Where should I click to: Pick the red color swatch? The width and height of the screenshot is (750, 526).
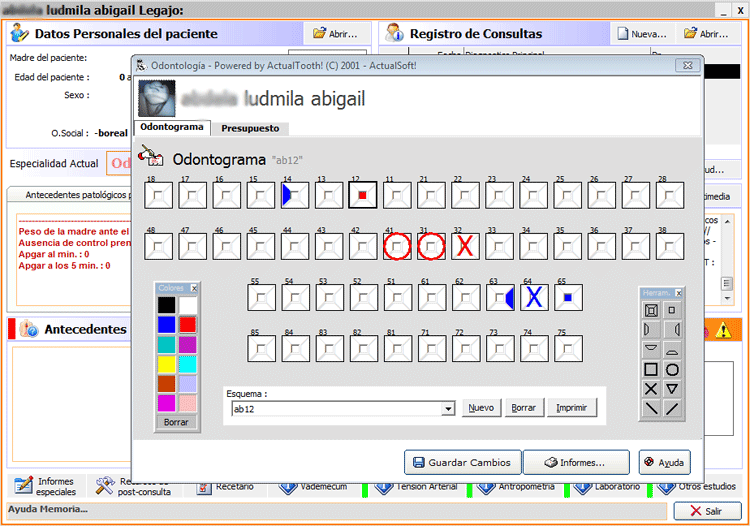(x=187, y=324)
